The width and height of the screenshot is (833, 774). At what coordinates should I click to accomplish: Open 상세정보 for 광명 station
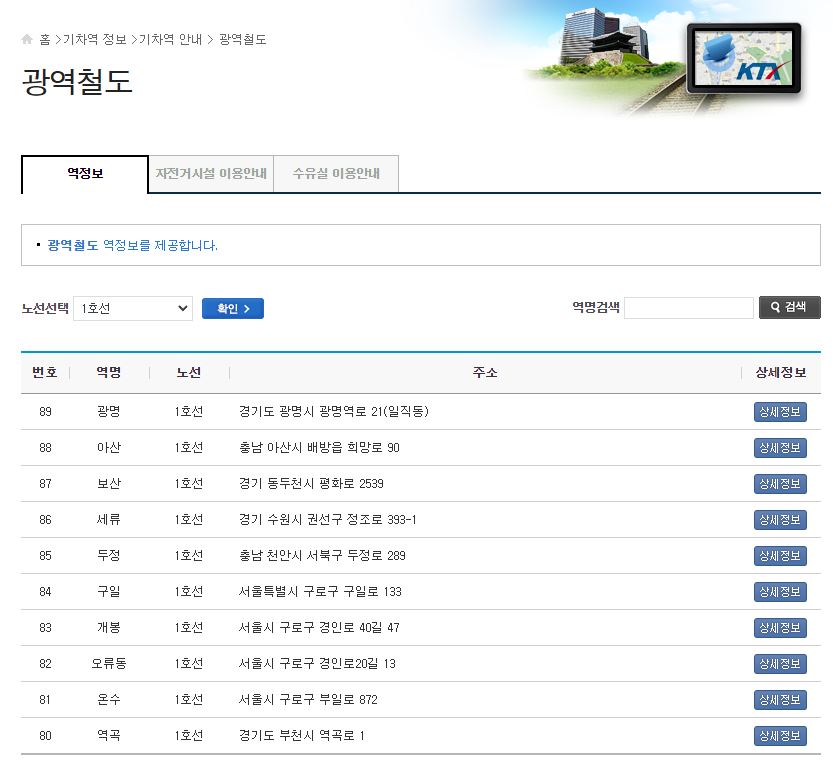(x=781, y=412)
